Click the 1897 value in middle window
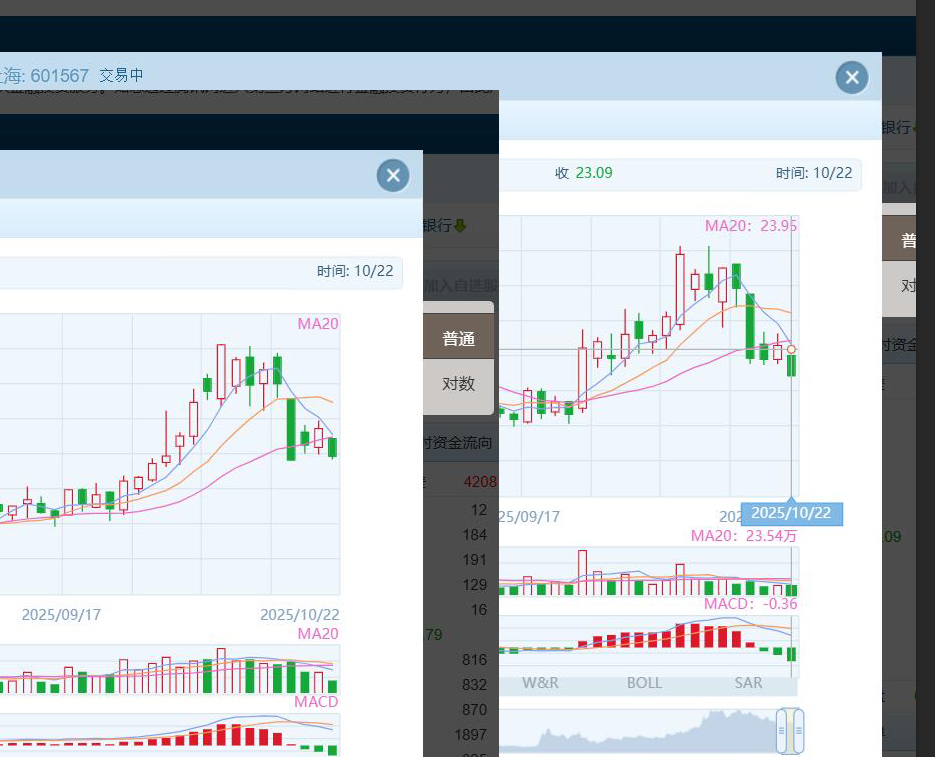 470,734
